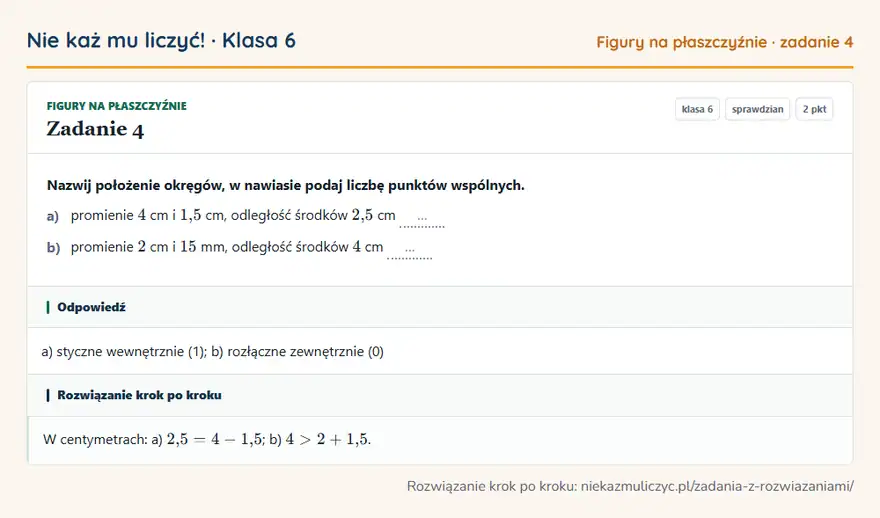Open the niekazmuliczyc.pl/zadania-z-rozwiazaniami/ link
This screenshot has height=518, width=880.
point(717,486)
